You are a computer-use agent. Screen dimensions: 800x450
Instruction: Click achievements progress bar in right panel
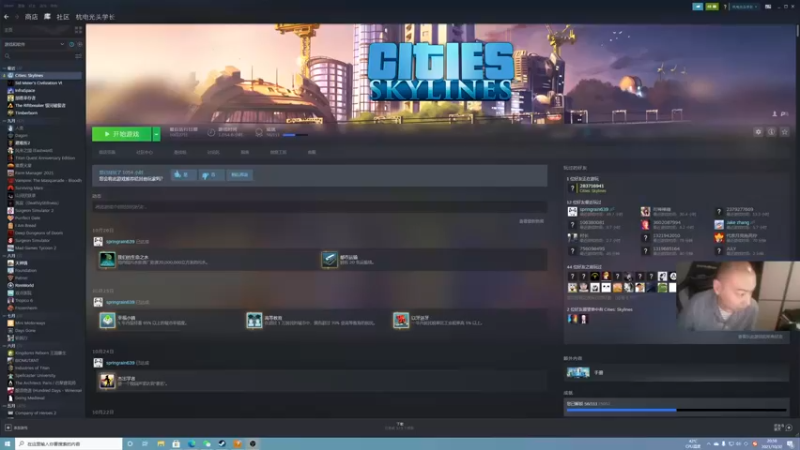[677, 410]
